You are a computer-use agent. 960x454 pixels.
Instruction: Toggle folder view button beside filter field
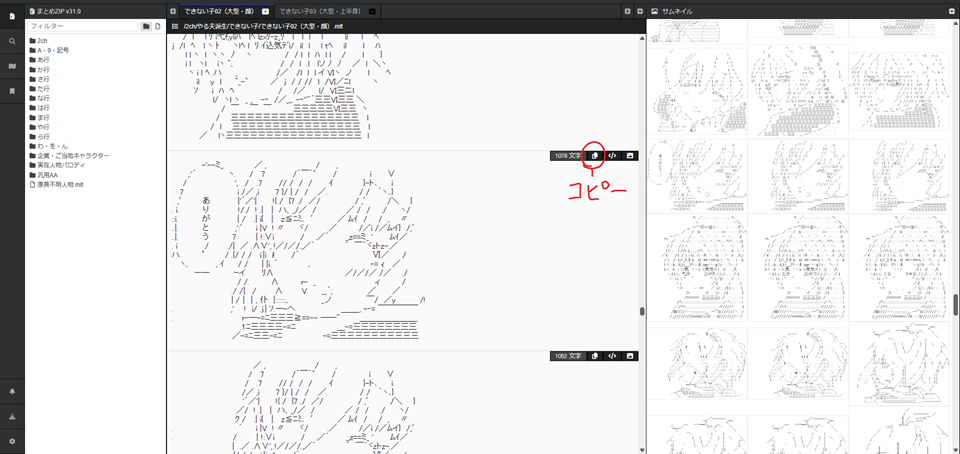tap(146, 26)
